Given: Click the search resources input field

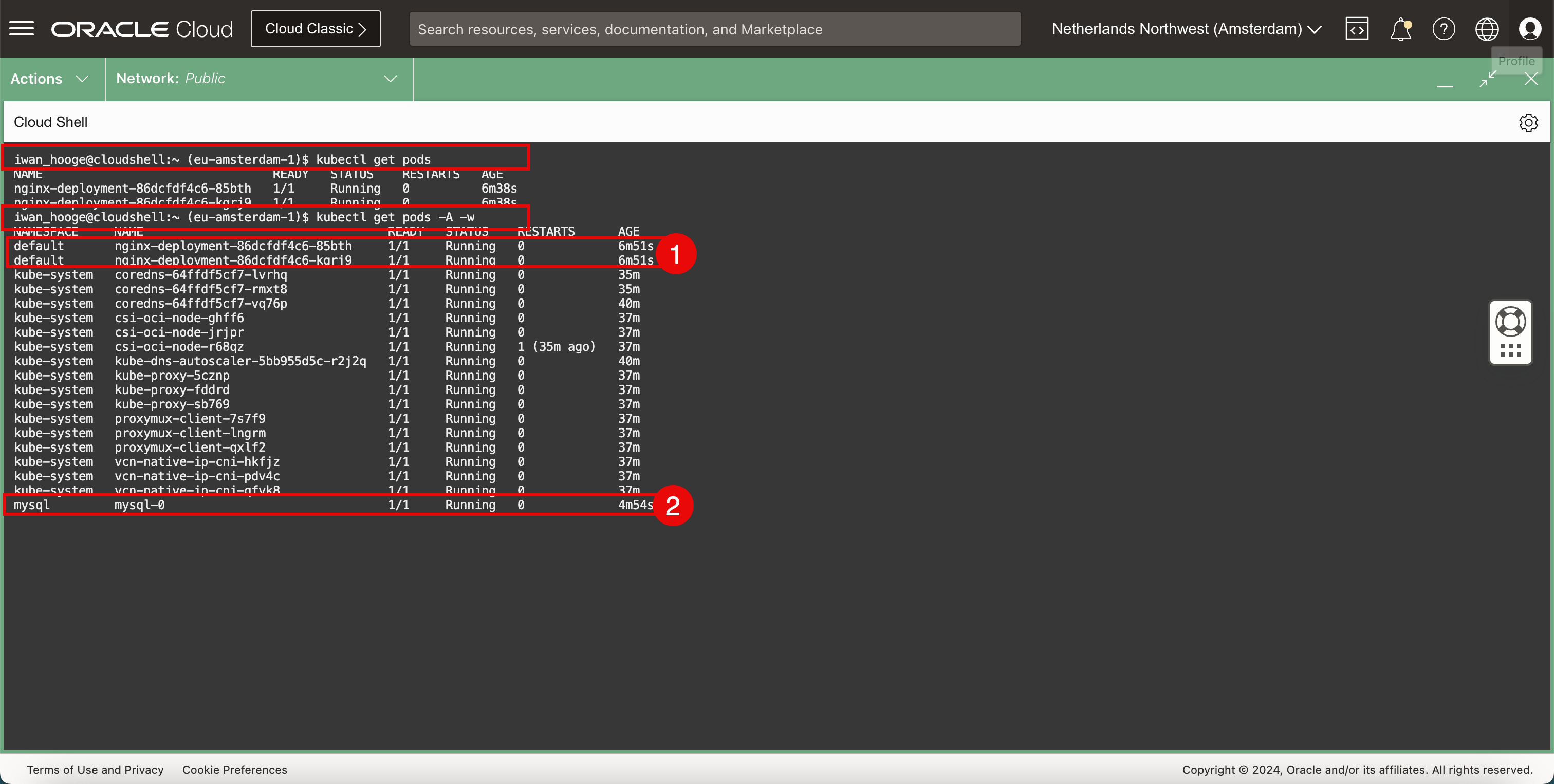Looking at the screenshot, I should (x=714, y=29).
